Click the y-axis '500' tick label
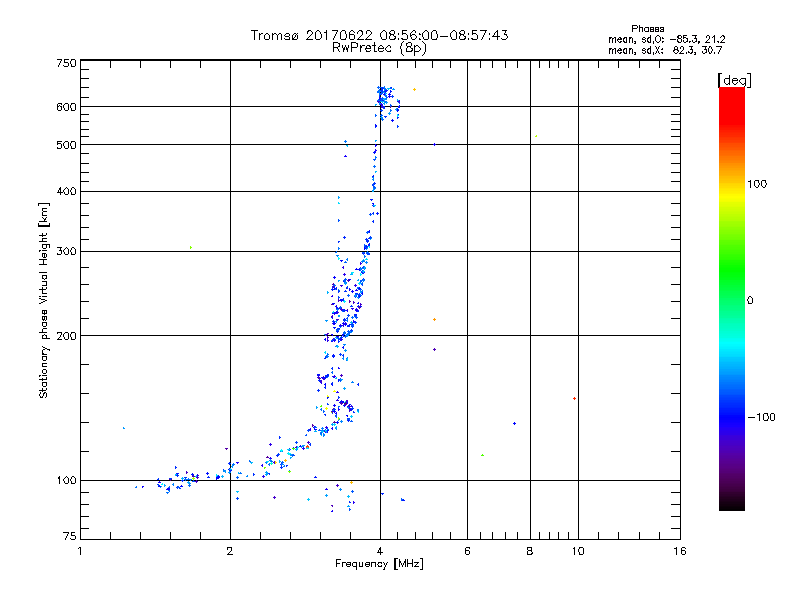 [66, 145]
